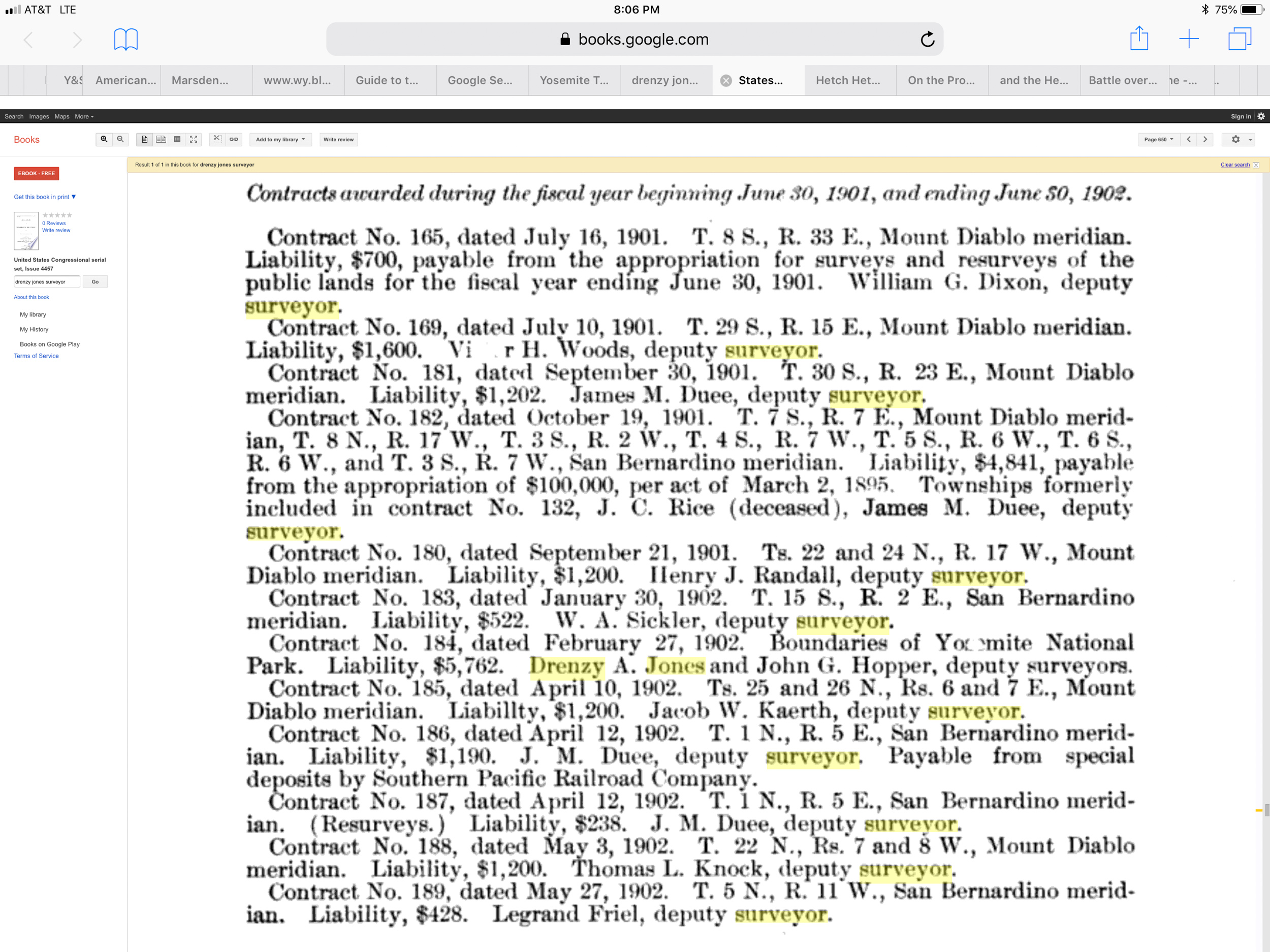The height and width of the screenshot is (952, 1270).
Task: Navigate back in Safari
Action: coord(28,40)
